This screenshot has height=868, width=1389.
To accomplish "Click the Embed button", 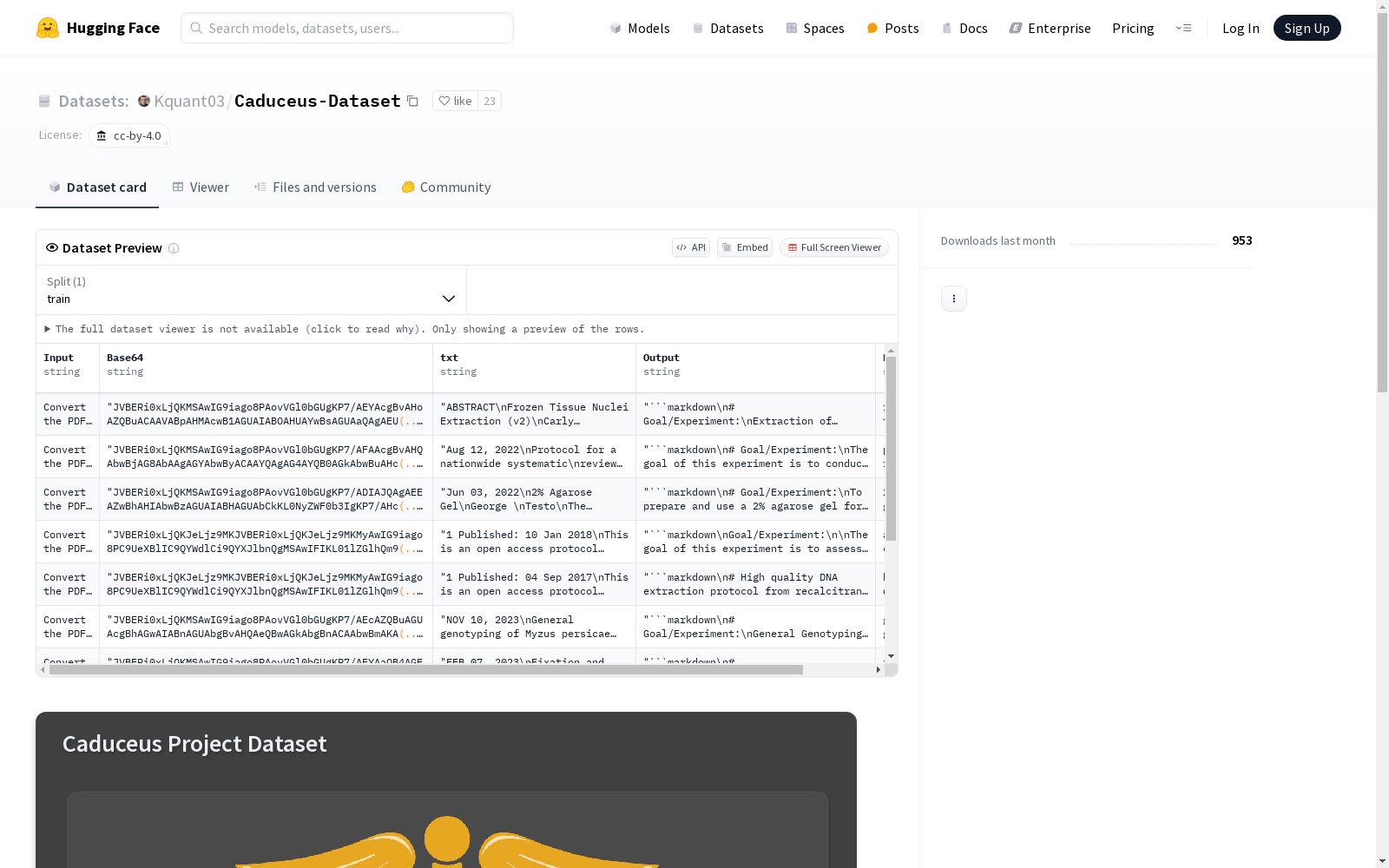I will [x=745, y=247].
